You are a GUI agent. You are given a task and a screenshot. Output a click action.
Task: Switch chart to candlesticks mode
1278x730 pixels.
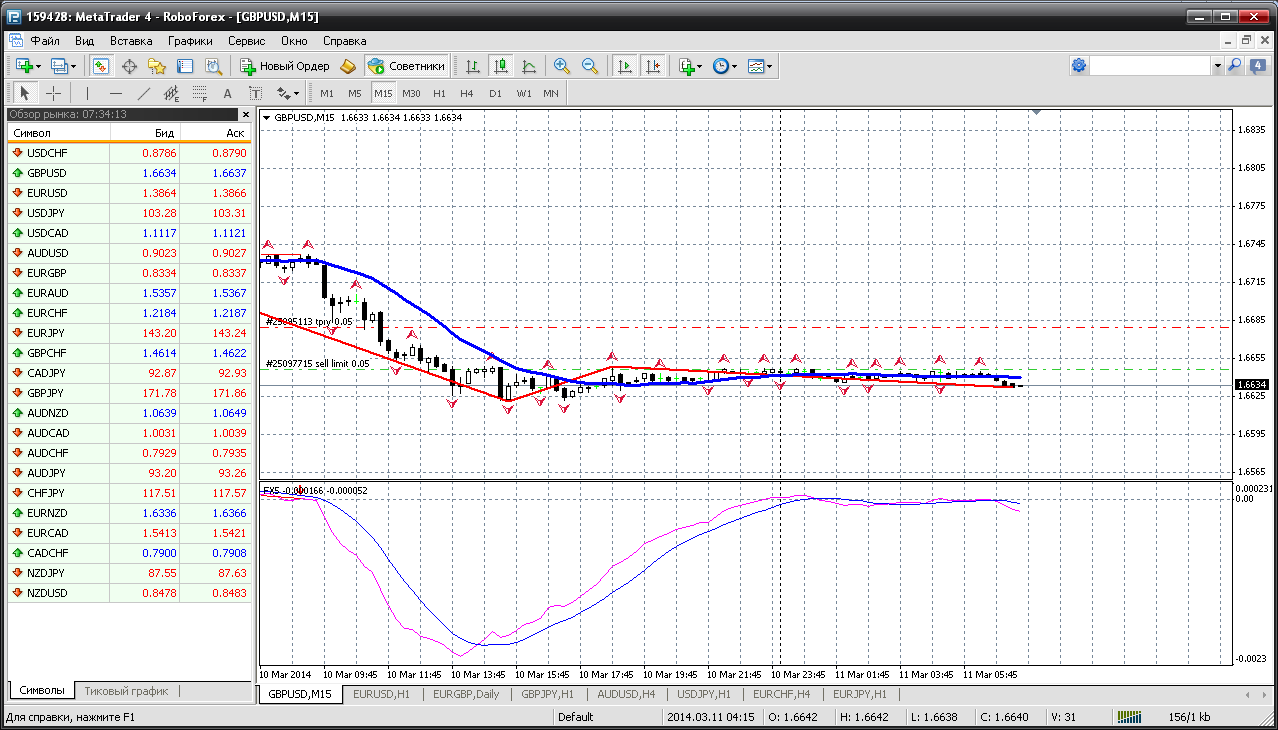point(501,66)
